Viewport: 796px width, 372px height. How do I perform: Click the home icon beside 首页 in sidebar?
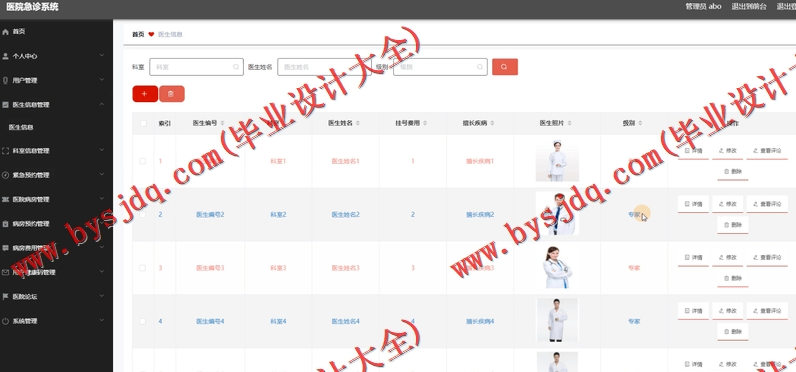pos(6,31)
